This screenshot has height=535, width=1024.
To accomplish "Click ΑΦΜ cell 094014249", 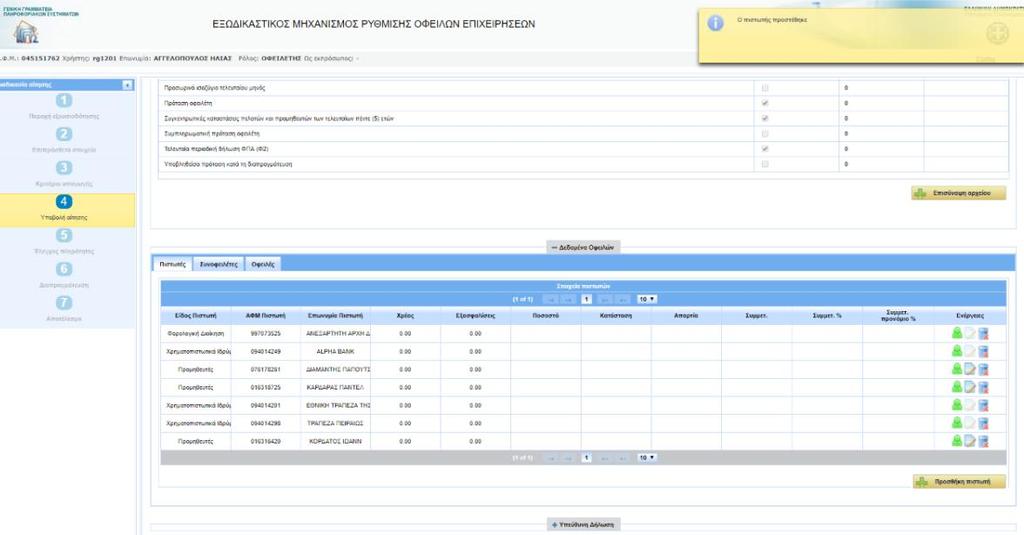I will pyautogui.click(x=266, y=351).
